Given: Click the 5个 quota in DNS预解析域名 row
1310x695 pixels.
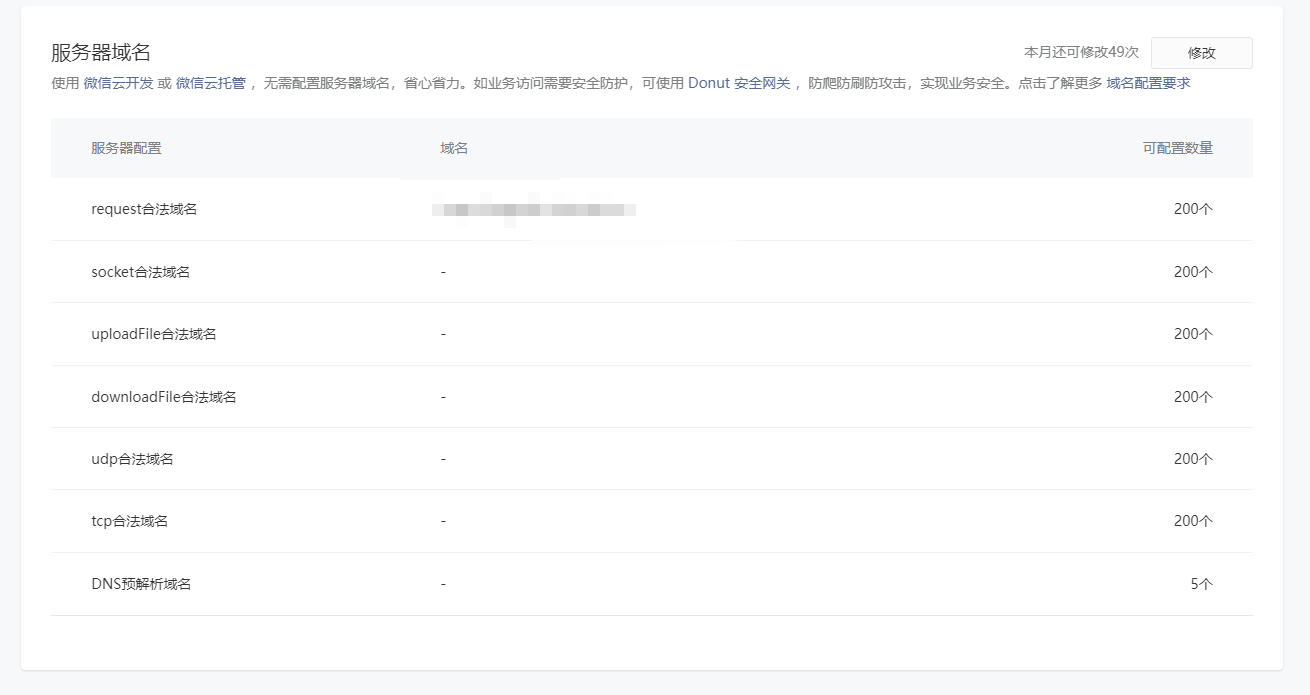Looking at the screenshot, I should tap(1201, 584).
